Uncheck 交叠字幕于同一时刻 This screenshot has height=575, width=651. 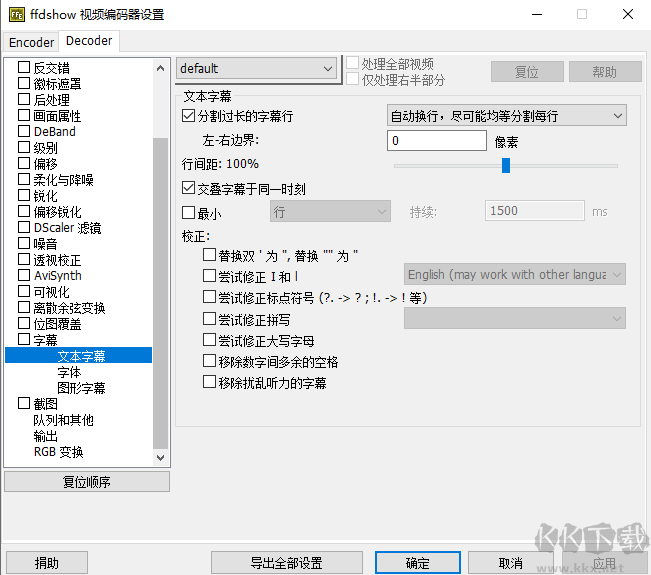(x=188, y=188)
